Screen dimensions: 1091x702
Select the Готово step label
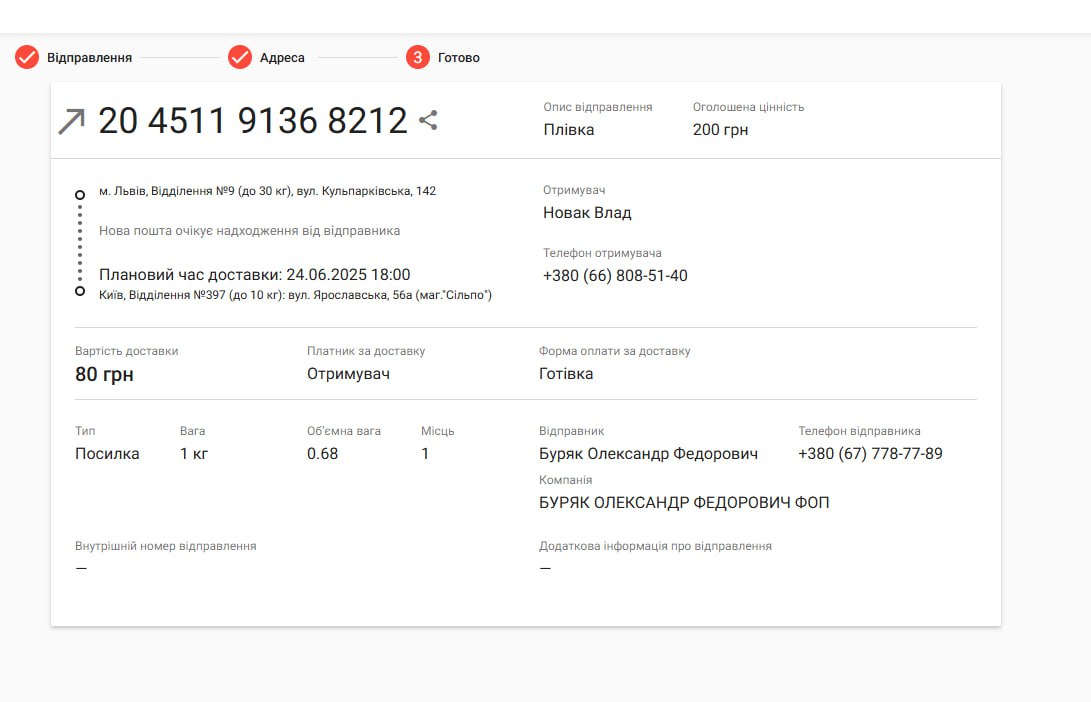[458, 58]
